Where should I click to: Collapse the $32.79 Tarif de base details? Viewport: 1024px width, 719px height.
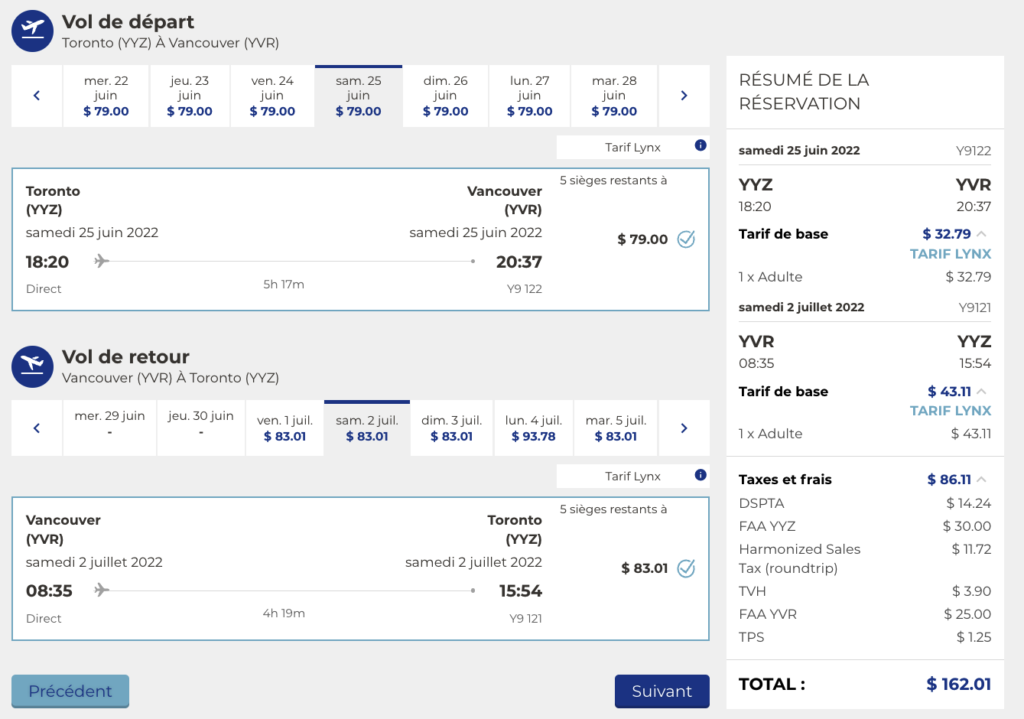981,234
